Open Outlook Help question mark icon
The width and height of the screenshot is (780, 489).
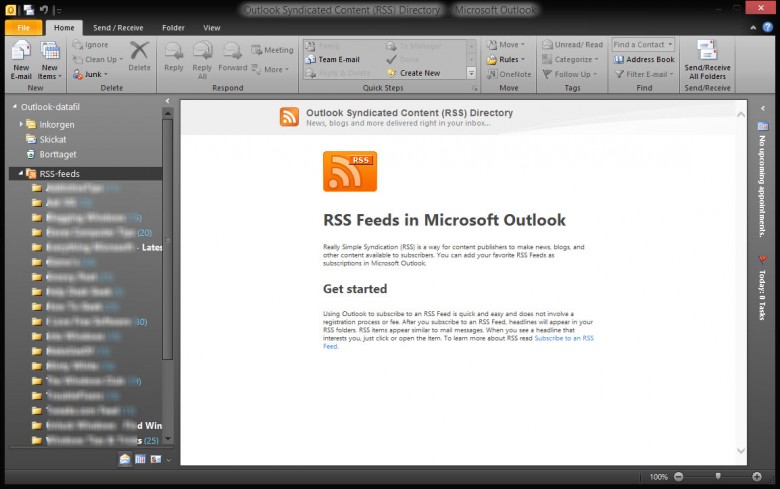click(768, 27)
